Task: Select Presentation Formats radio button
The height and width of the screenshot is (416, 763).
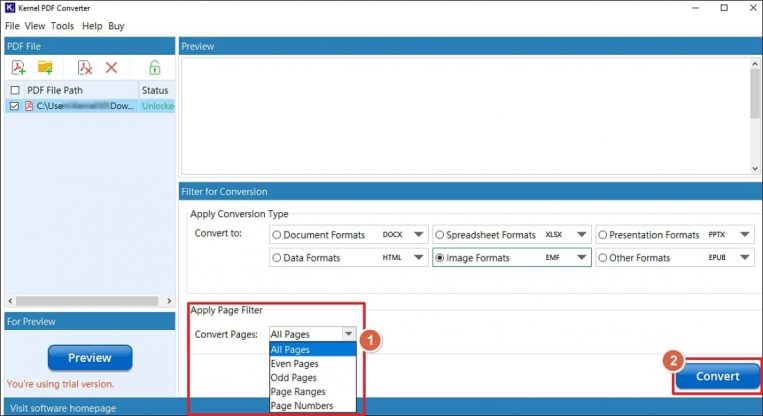Action: coord(602,235)
